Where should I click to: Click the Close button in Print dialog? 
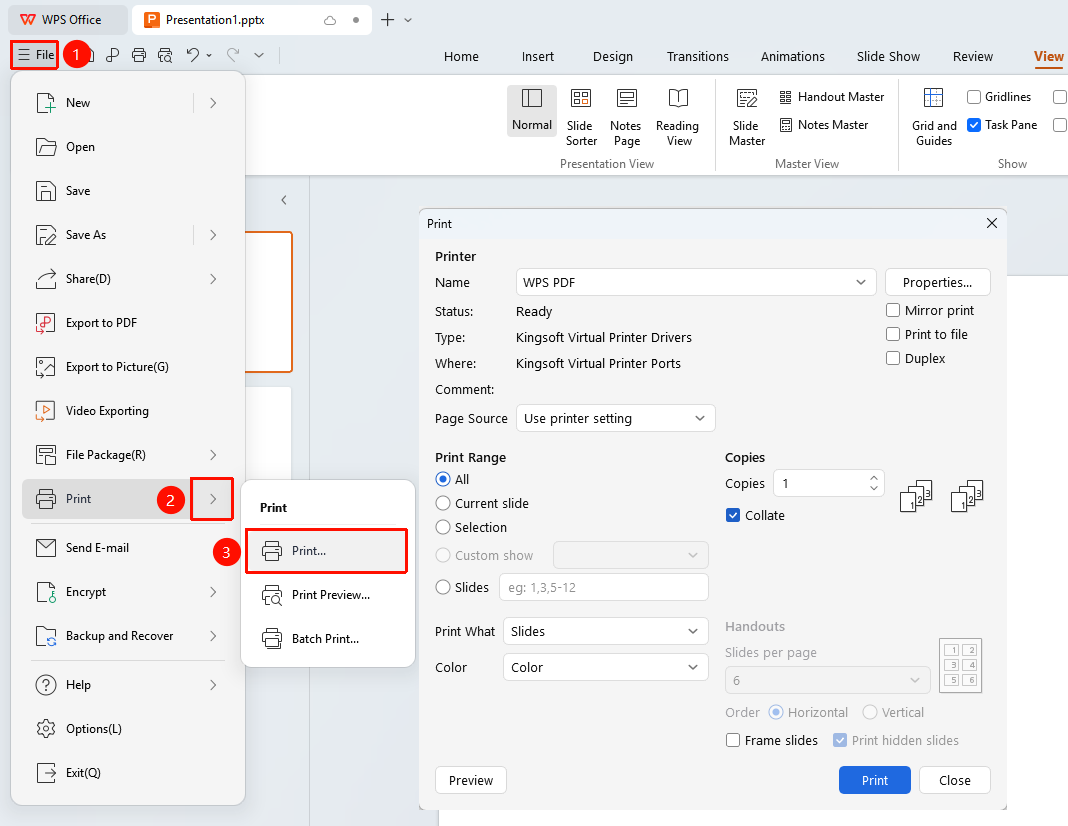point(954,780)
